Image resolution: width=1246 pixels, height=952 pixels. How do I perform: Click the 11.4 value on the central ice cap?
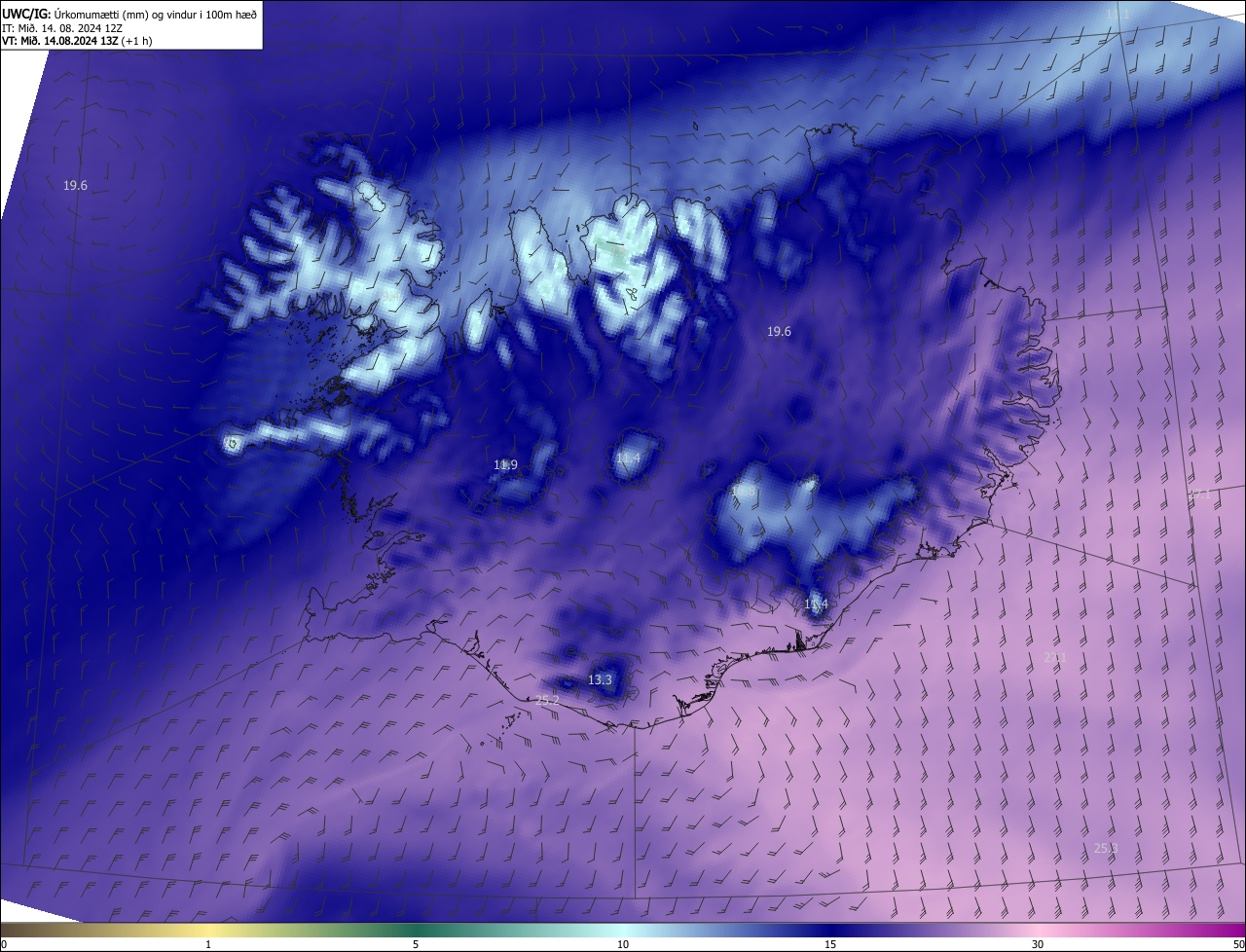pos(628,458)
